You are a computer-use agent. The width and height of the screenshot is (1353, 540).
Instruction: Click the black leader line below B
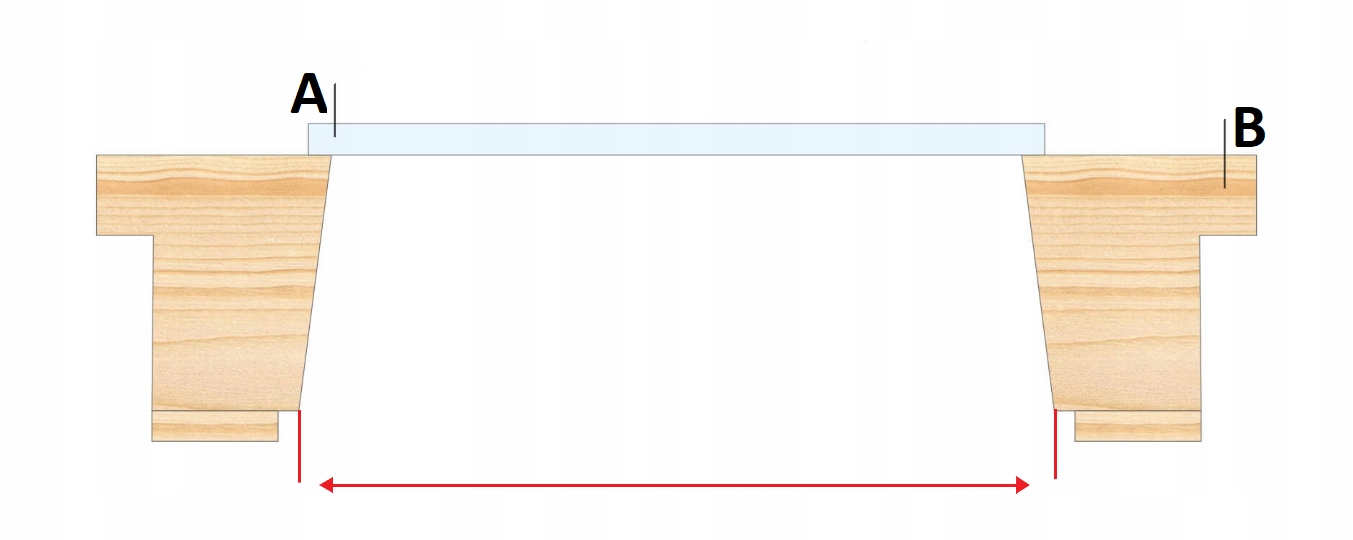point(1225,154)
